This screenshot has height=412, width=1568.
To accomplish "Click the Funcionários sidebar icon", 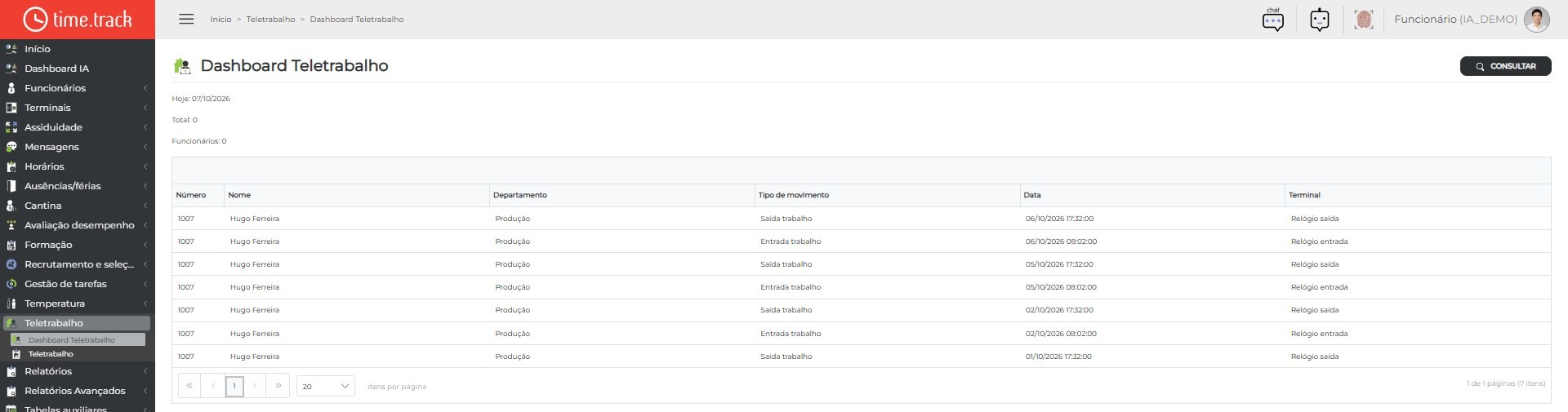I will coord(11,88).
